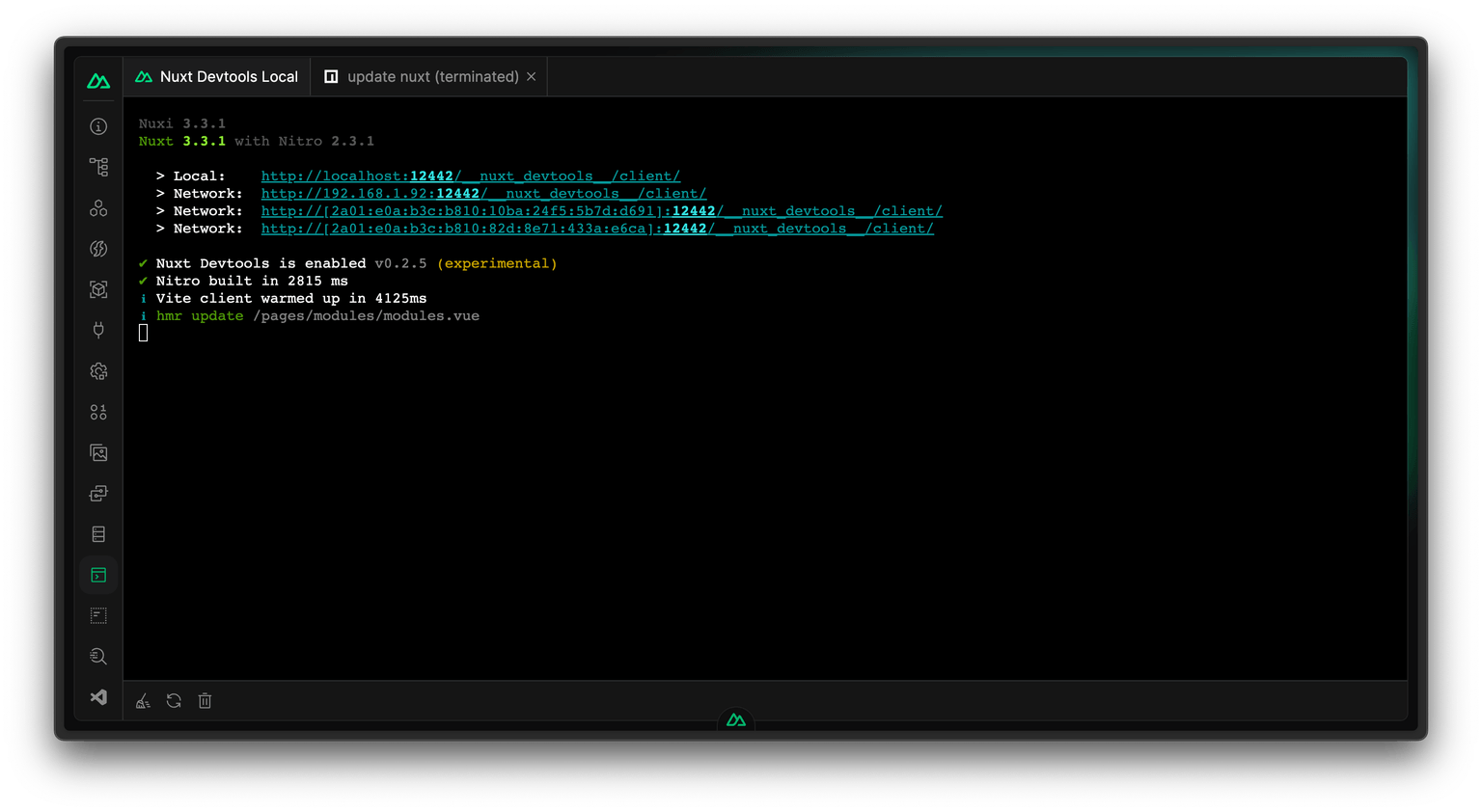
Task: Select the Modules icon in the sidebar
Action: click(x=97, y=288)
